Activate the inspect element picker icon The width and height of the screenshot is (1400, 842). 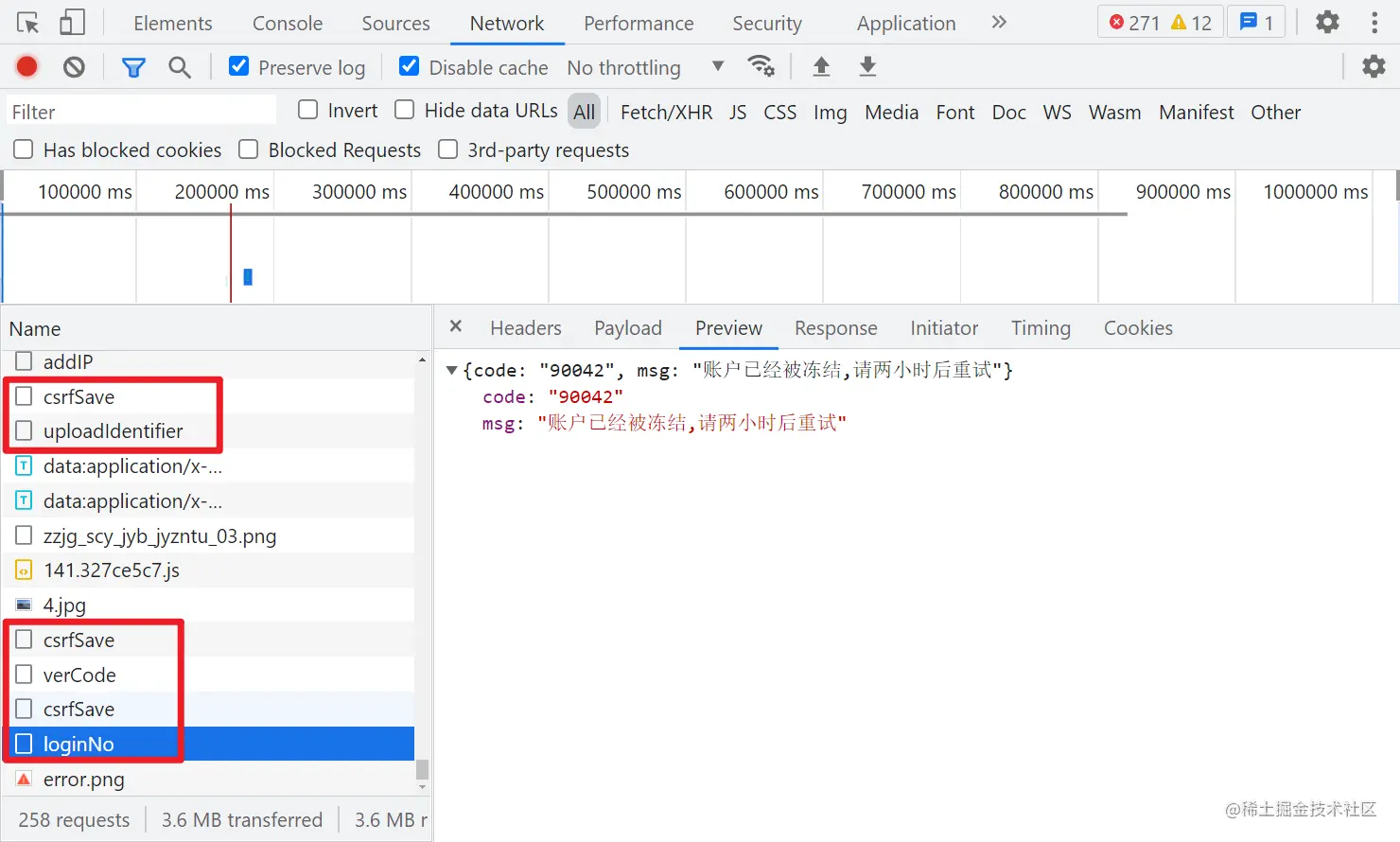click(28, 23)
